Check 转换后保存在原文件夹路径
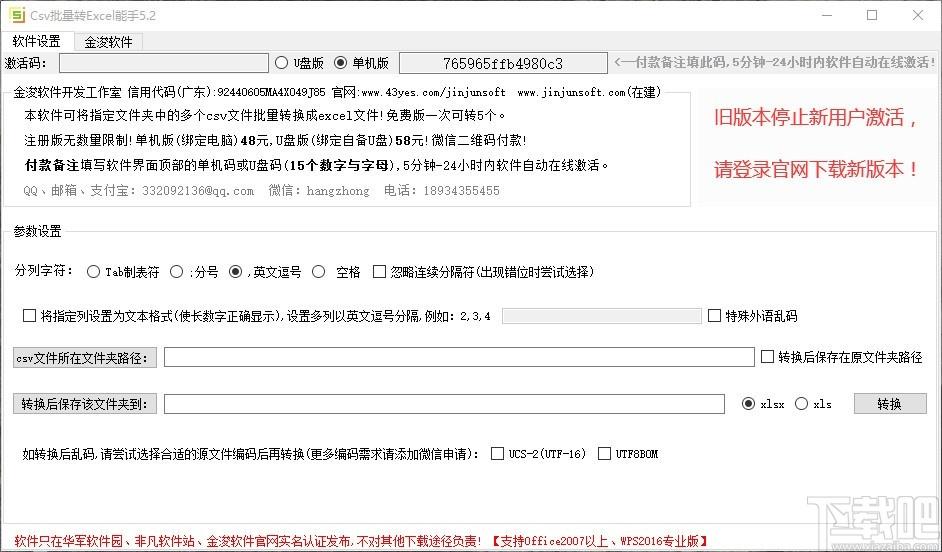 [x=767, y=357]
